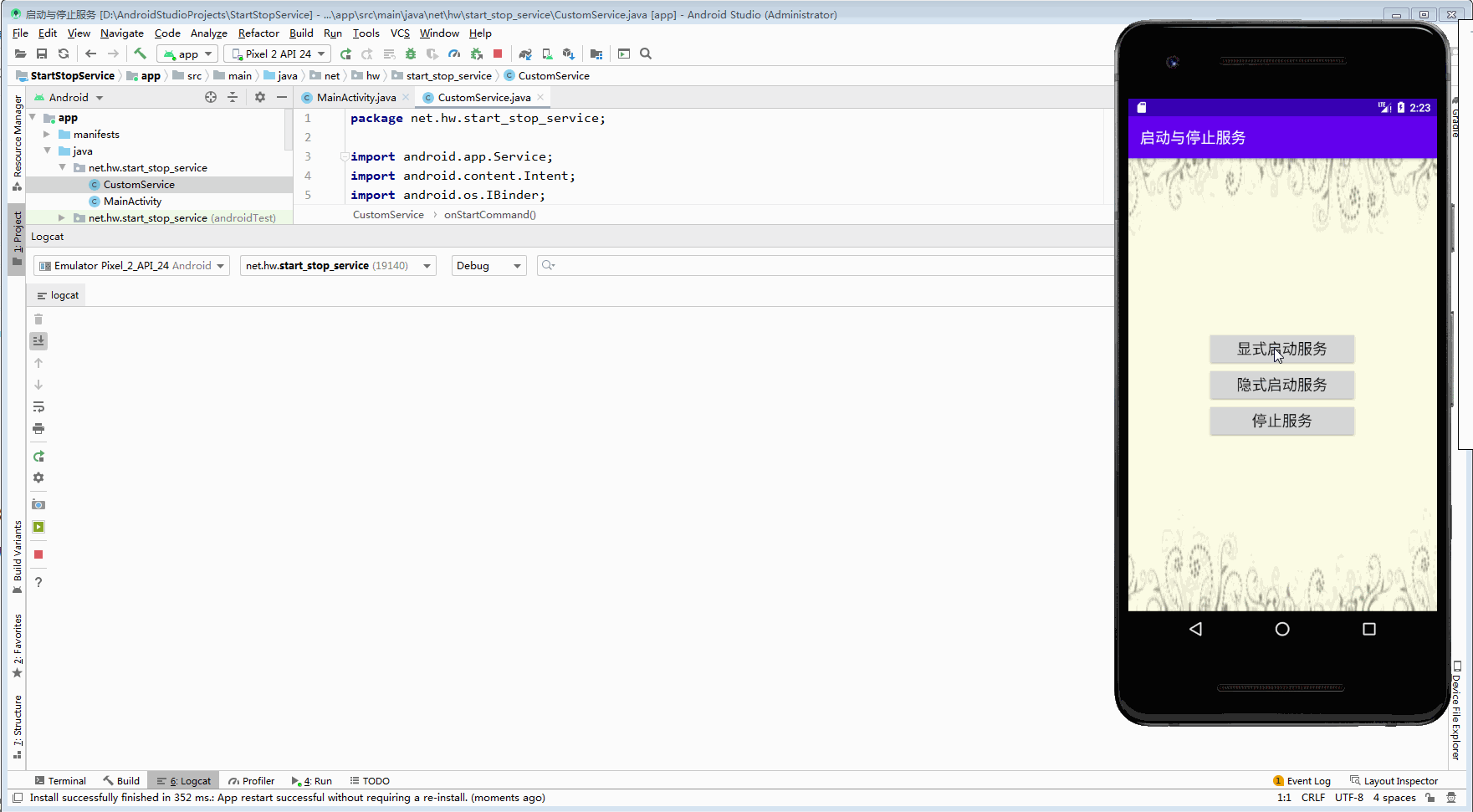Image resolution: width=1473 pixels, height=812 pixels.
Task: Toggle Use Soft Wraps in logcat
Action: [x=38, y=407]
